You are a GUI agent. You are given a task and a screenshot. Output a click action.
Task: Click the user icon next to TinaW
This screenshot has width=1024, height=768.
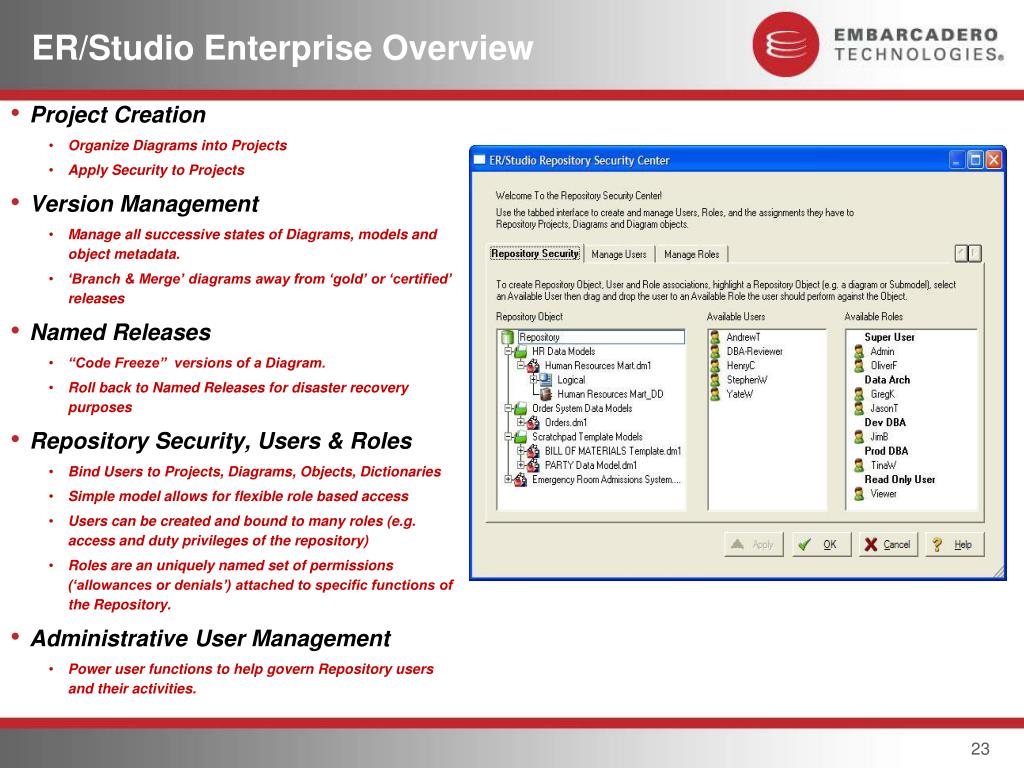pos(859,466)
